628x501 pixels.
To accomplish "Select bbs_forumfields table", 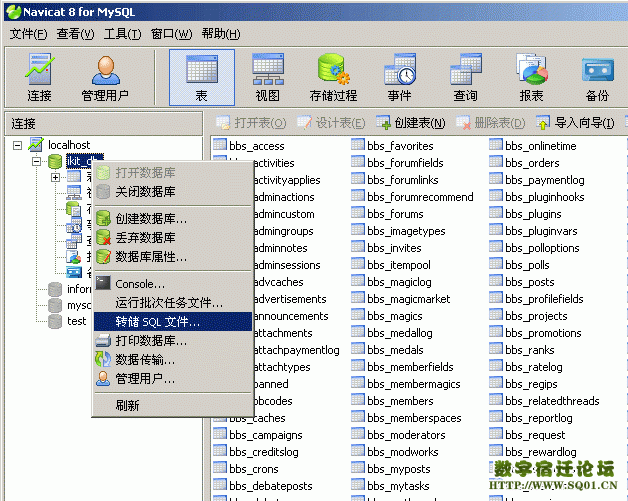I will (405, 163).
